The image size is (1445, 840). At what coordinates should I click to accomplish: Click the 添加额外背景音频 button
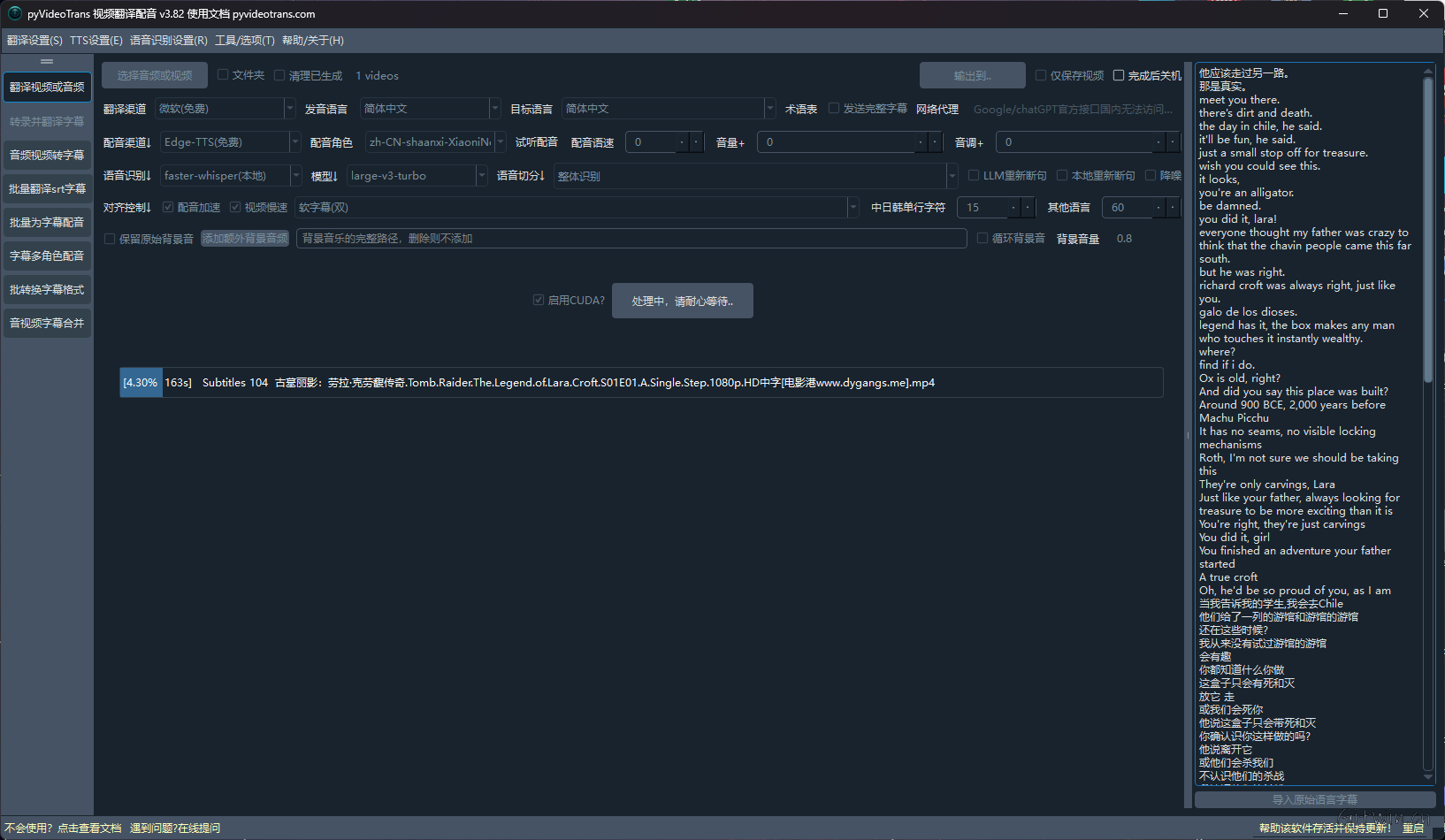(245, 238)
